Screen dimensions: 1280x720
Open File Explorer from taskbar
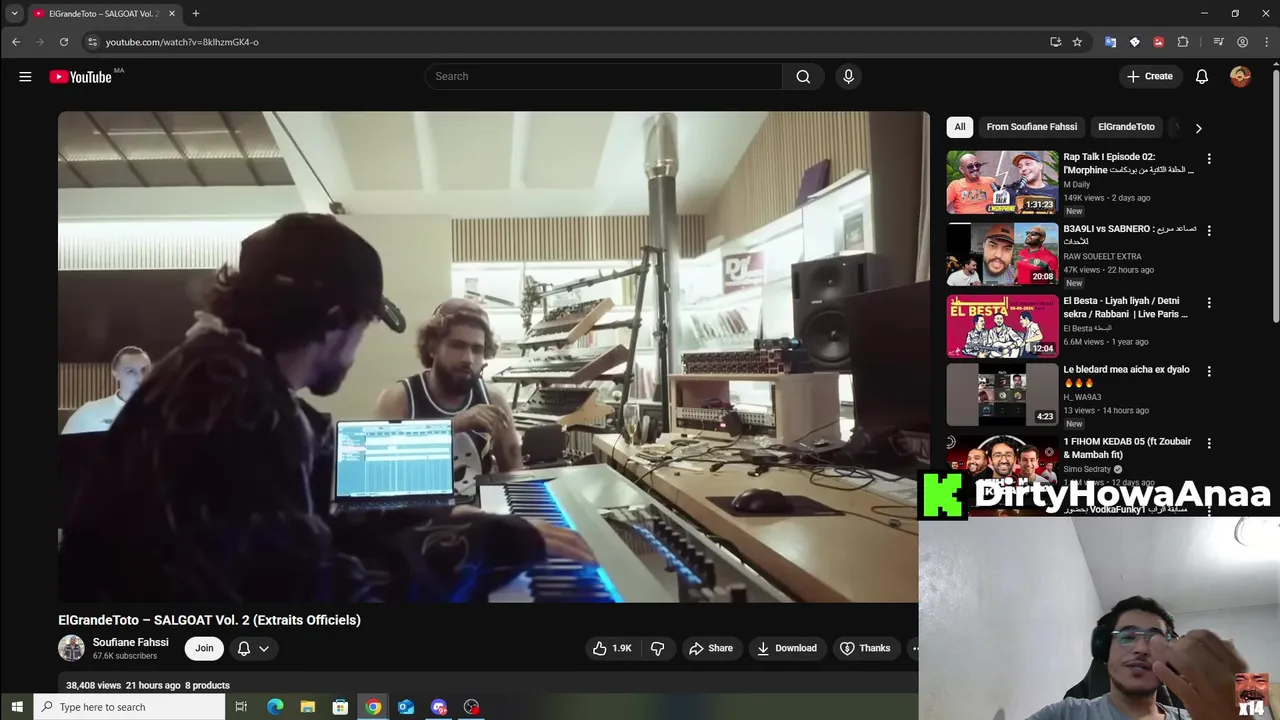point(308,707)
